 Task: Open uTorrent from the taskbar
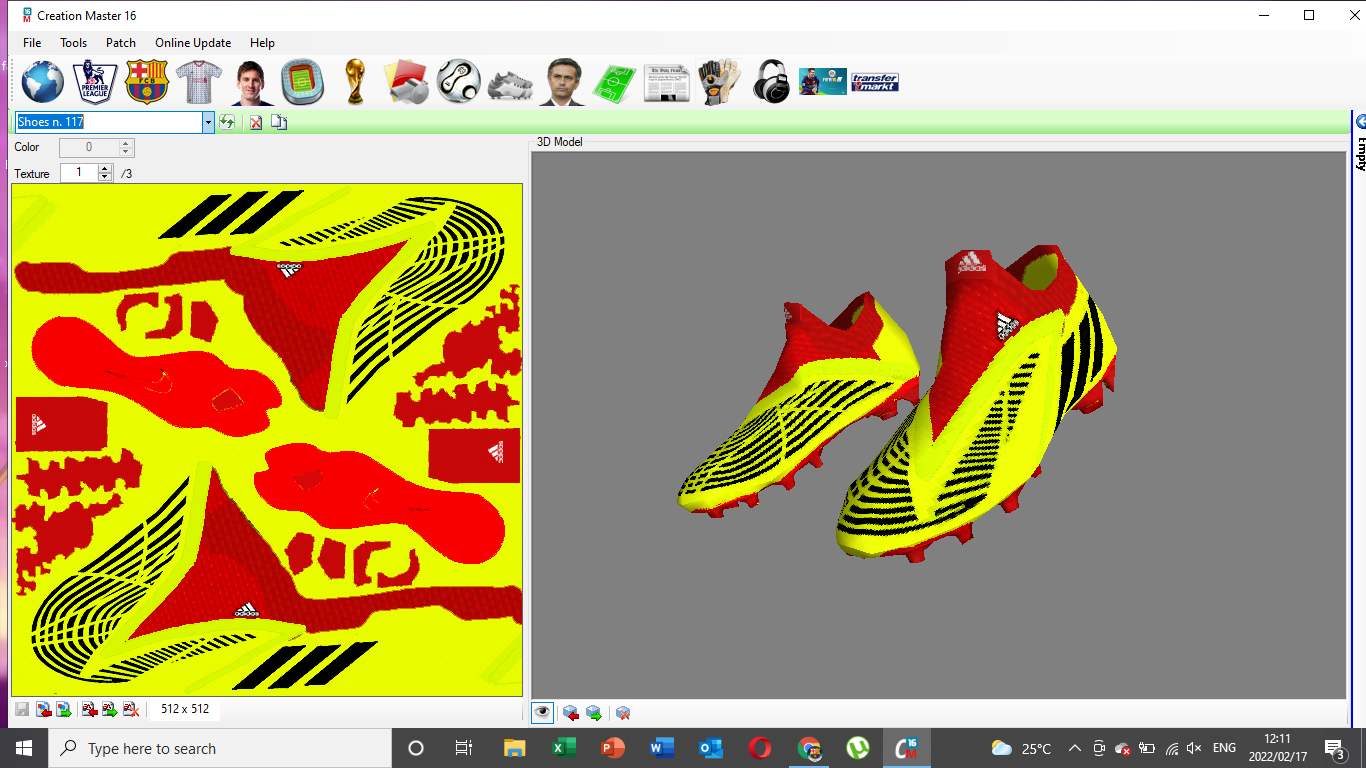pos(857,748)
